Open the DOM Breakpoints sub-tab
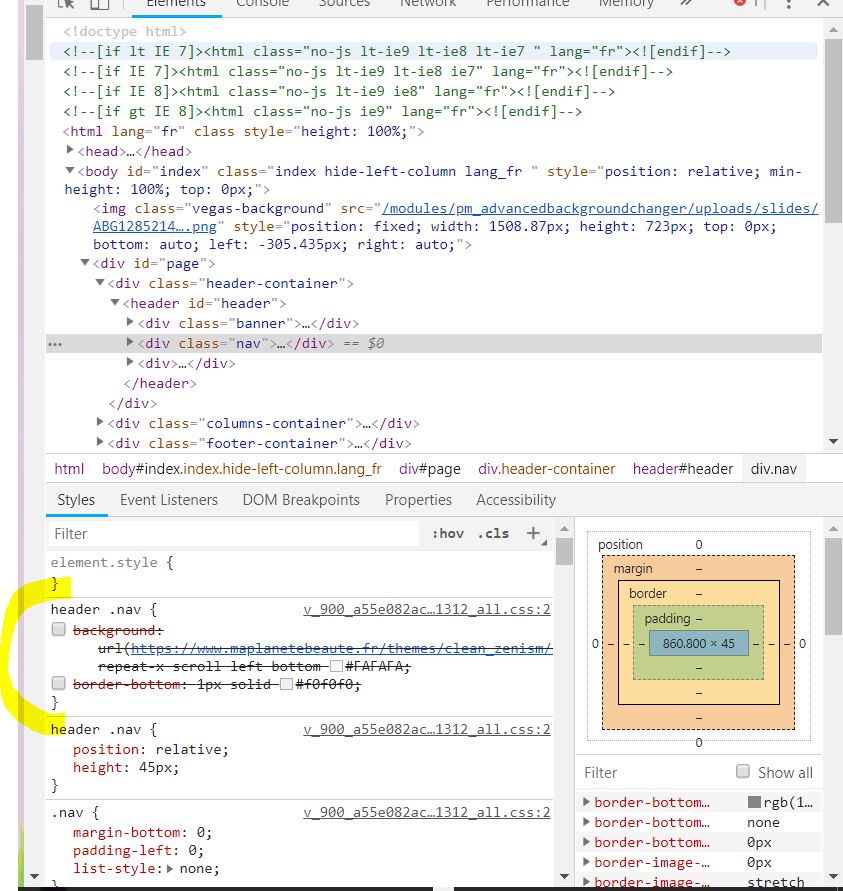This screenshot has height=891, width=843. pyautogui.click(x=301, y=500)
